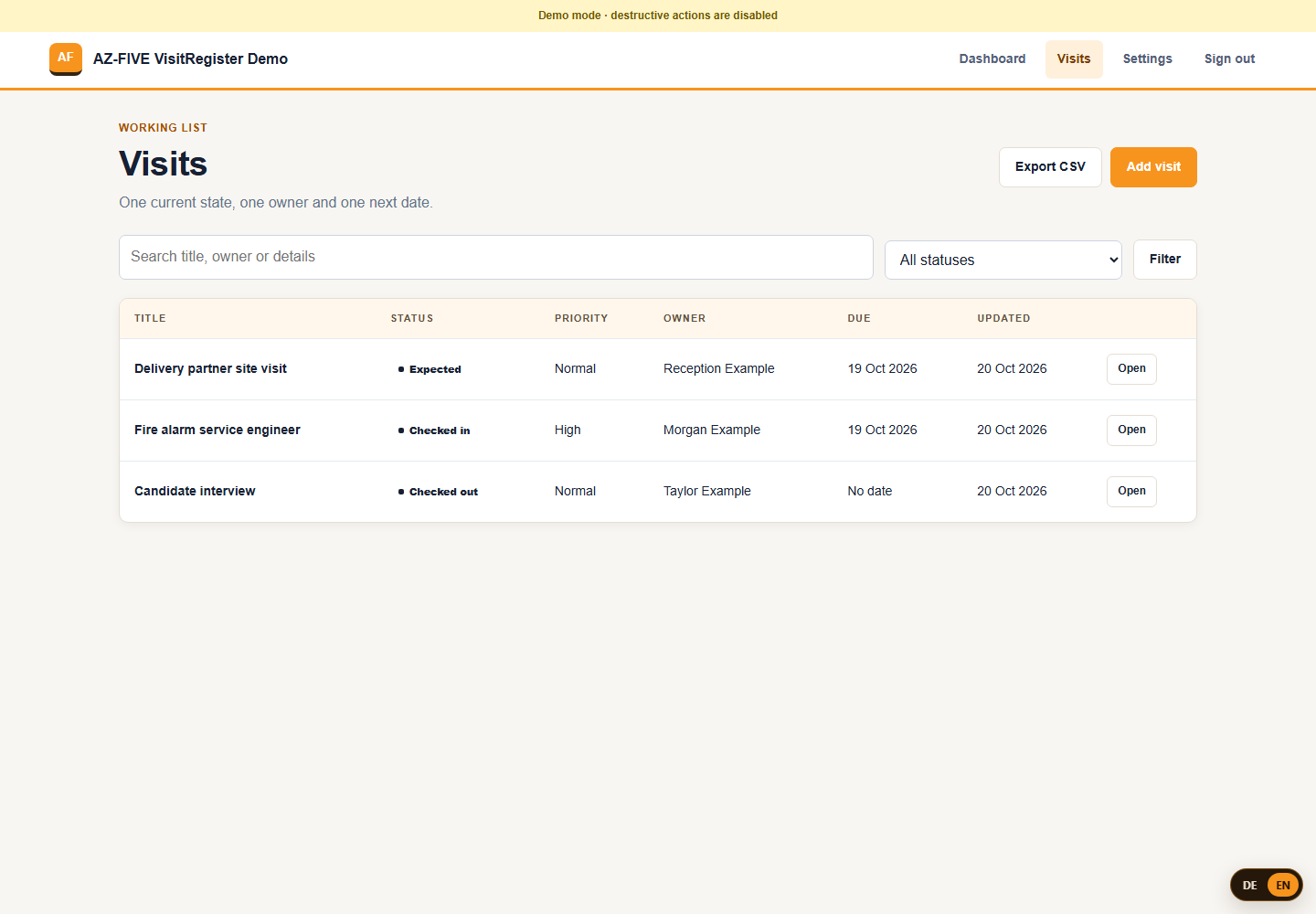Click the Checked in status badge
Viewport: 1316px width, 914px height.
tap(434, 430)
